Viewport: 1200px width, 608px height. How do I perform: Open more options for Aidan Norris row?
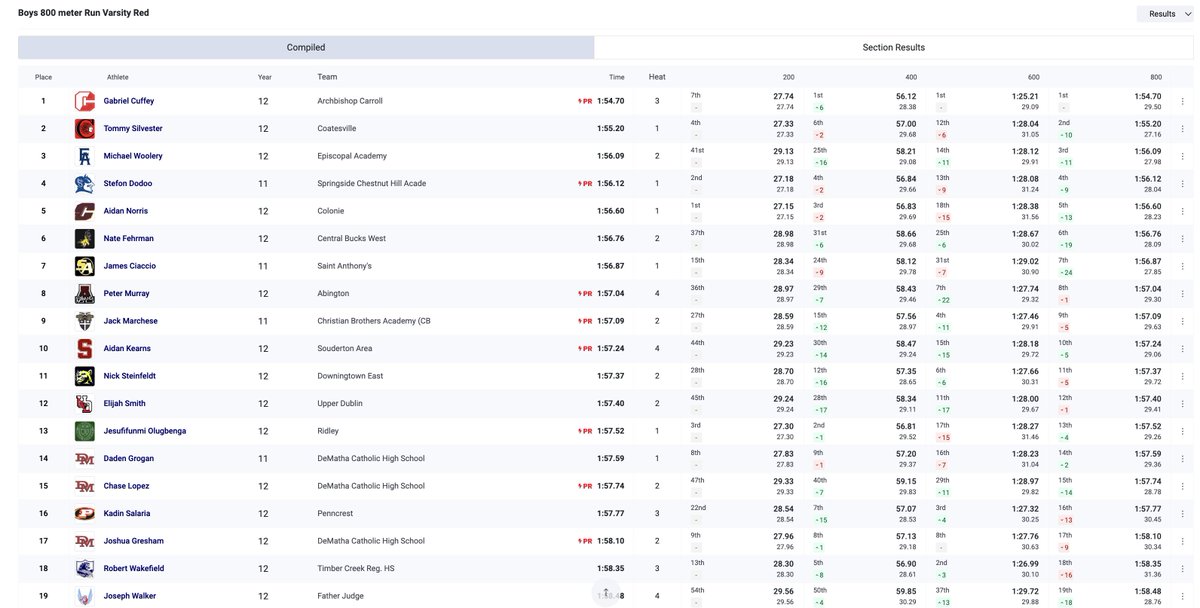(1182, 211)
